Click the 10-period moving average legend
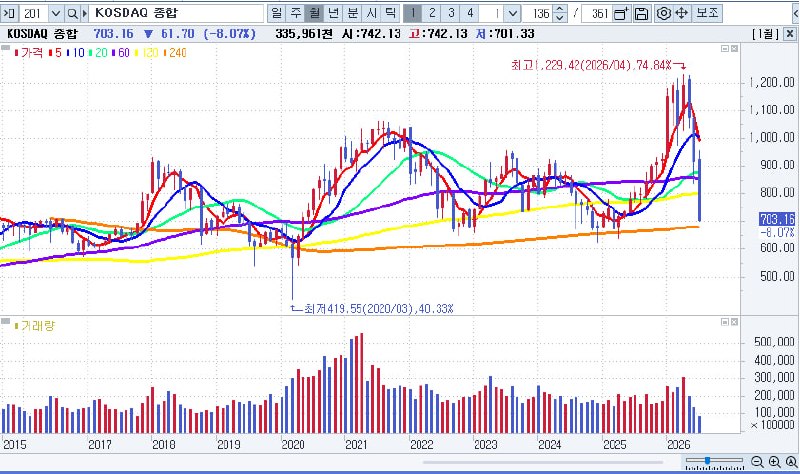Screen dimensions: 800x474 [76, 53]
